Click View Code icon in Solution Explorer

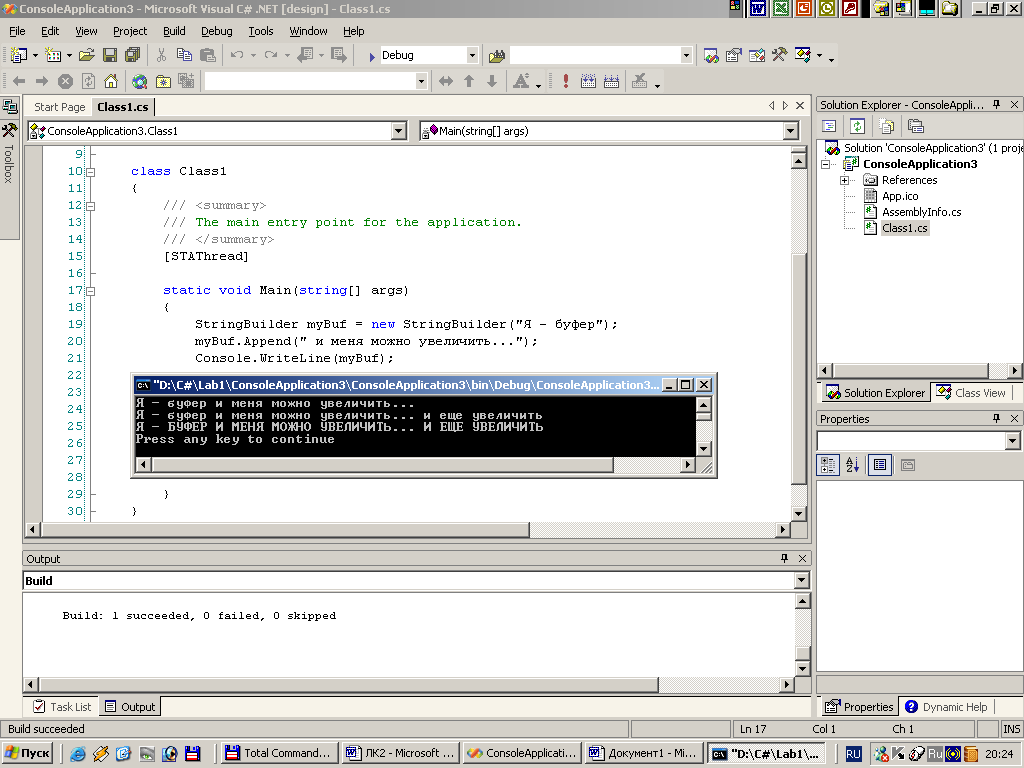click(829, 126)
